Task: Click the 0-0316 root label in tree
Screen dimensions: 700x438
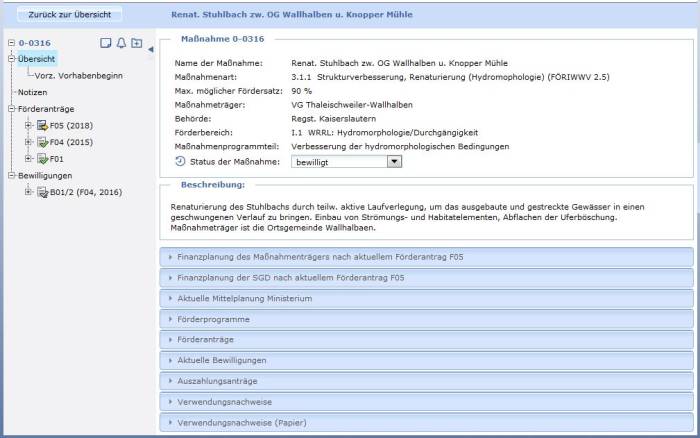Action: pos(34,43)
